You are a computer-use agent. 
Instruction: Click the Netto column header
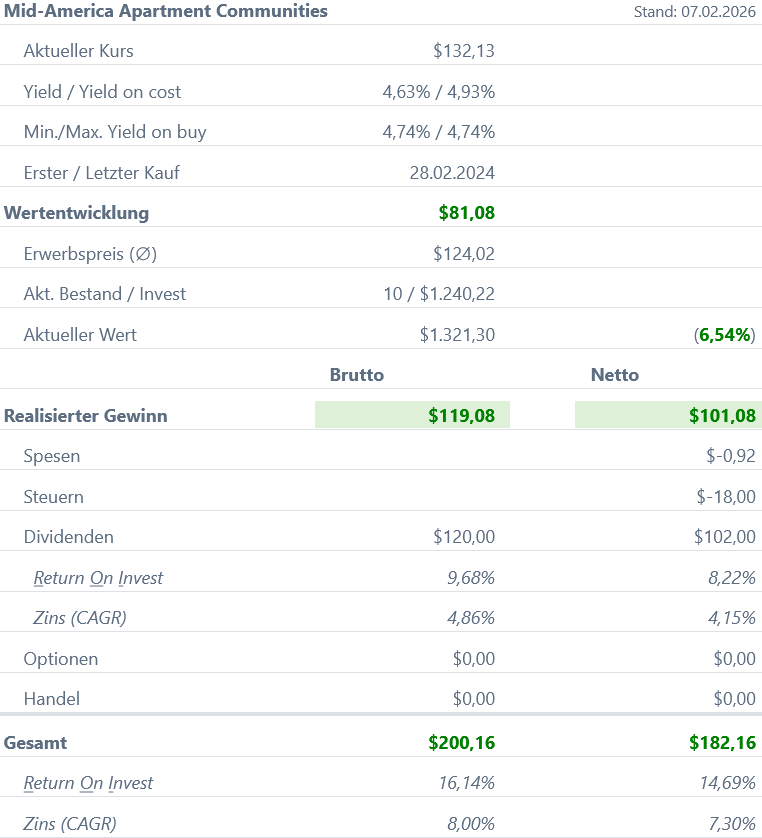tap(615, 375)
